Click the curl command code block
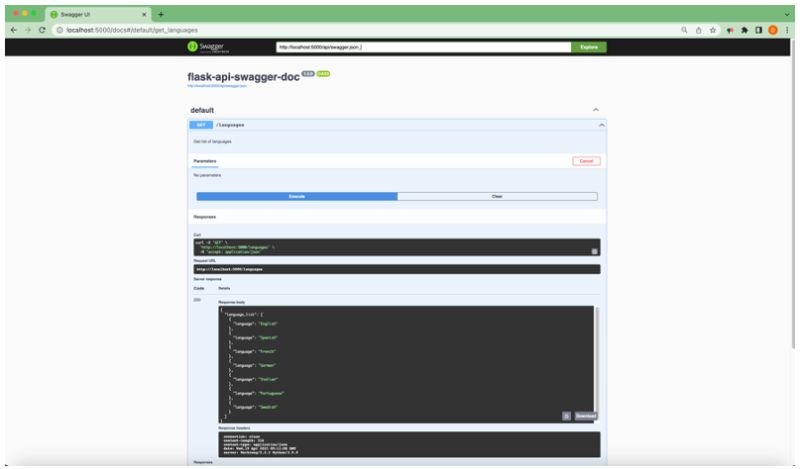Image resolution: width=800 pixels, height=469 pixels. pos(397,247)
